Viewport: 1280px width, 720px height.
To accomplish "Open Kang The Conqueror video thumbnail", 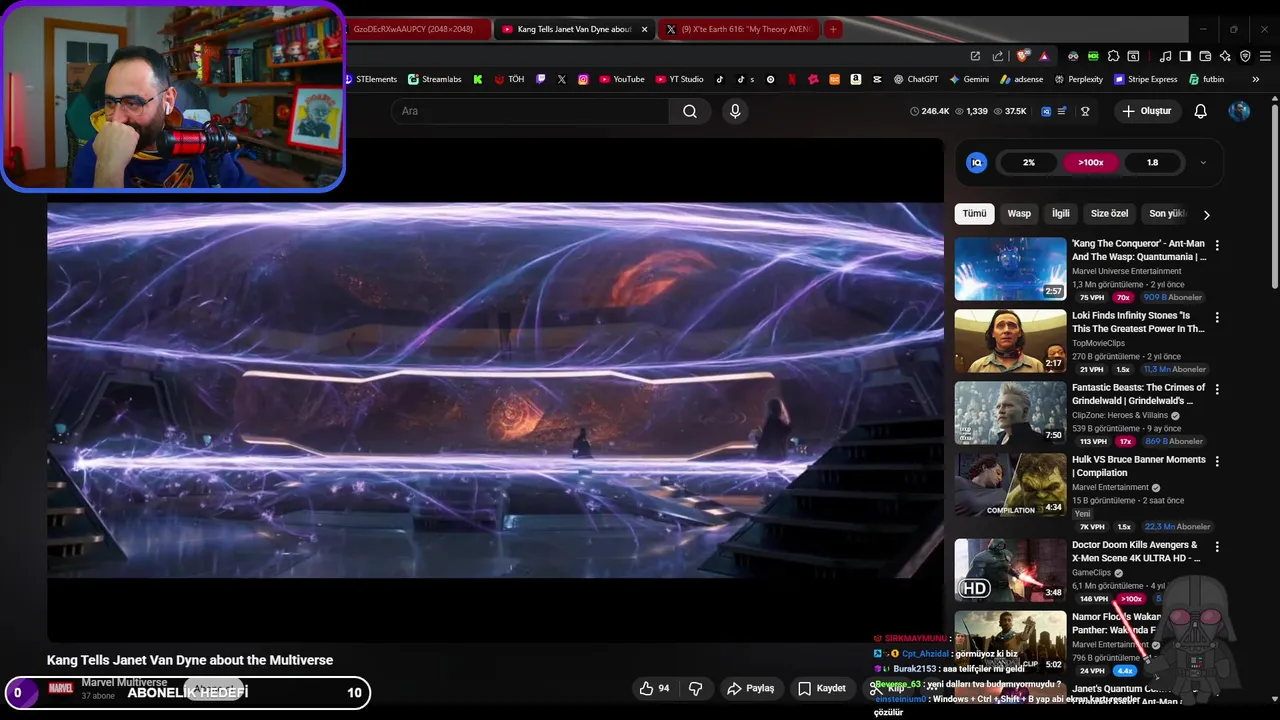I will [x=1010, y=269].
